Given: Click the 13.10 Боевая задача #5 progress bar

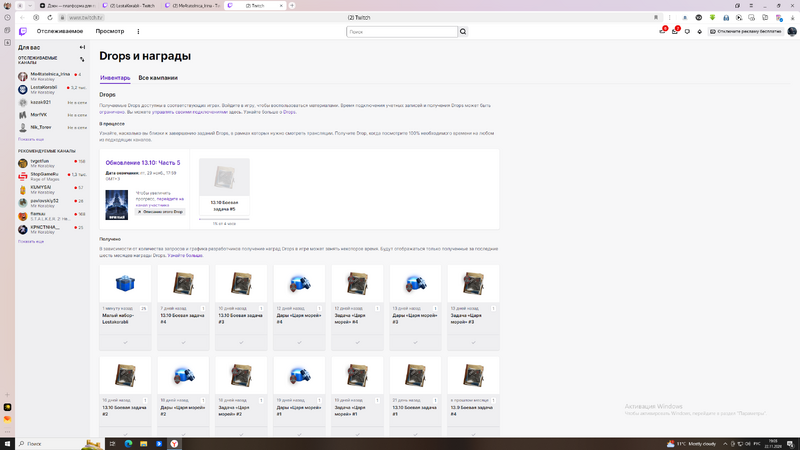Looking at the screenshot, I should (224, 219).
